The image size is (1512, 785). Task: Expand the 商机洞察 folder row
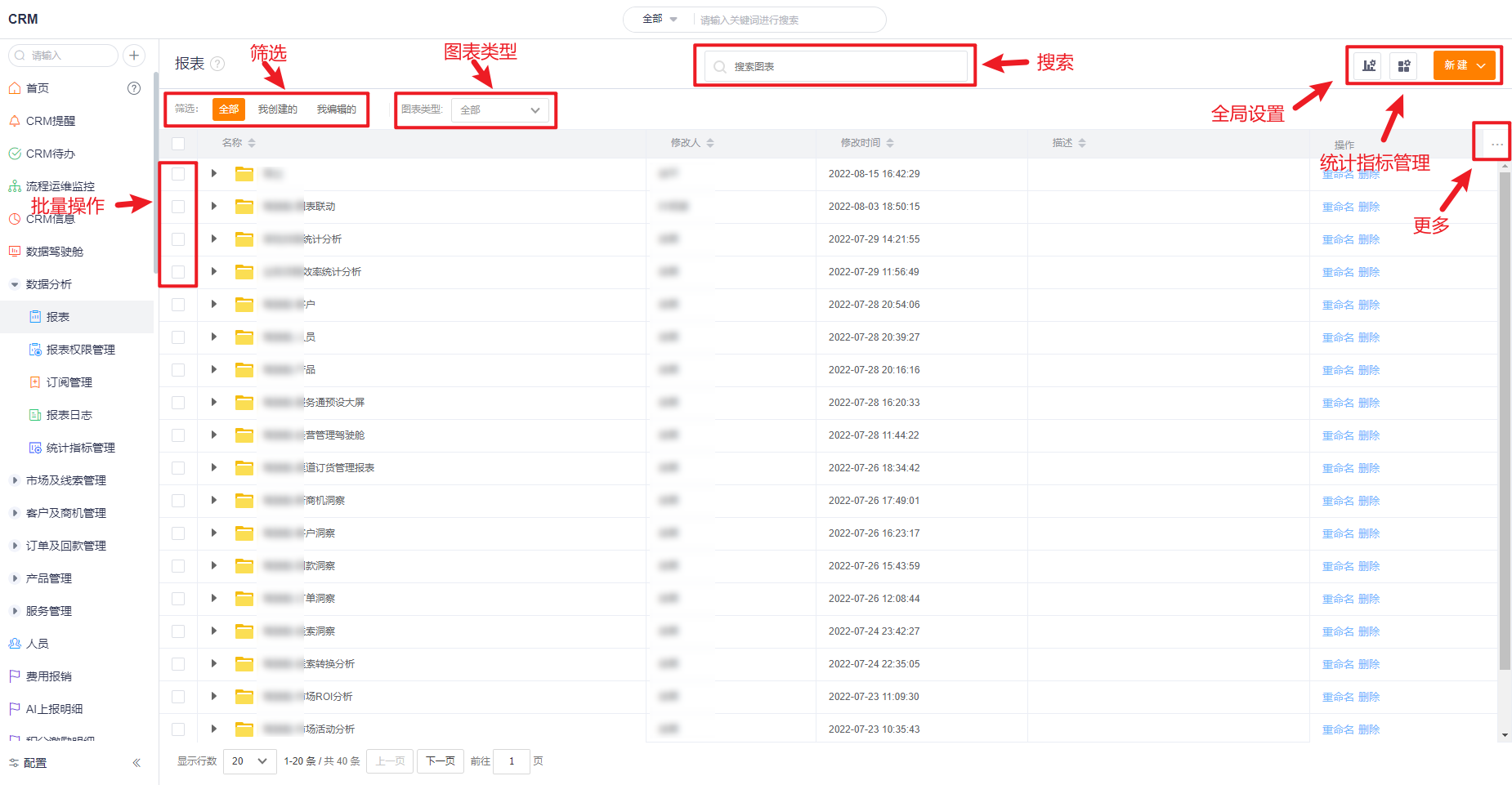214,501
